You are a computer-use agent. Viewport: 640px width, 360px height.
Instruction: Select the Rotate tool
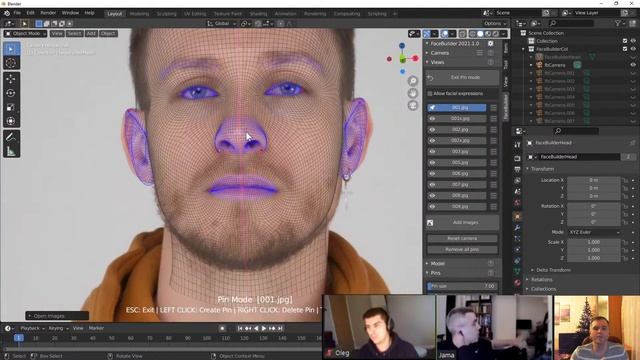click(11, 93)
